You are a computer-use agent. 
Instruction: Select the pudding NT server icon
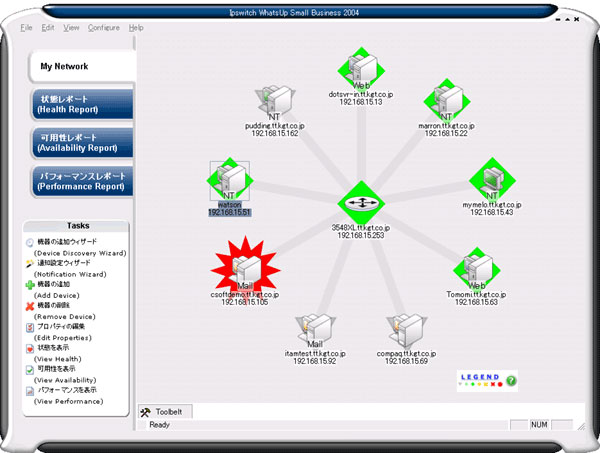click(275, 103)
